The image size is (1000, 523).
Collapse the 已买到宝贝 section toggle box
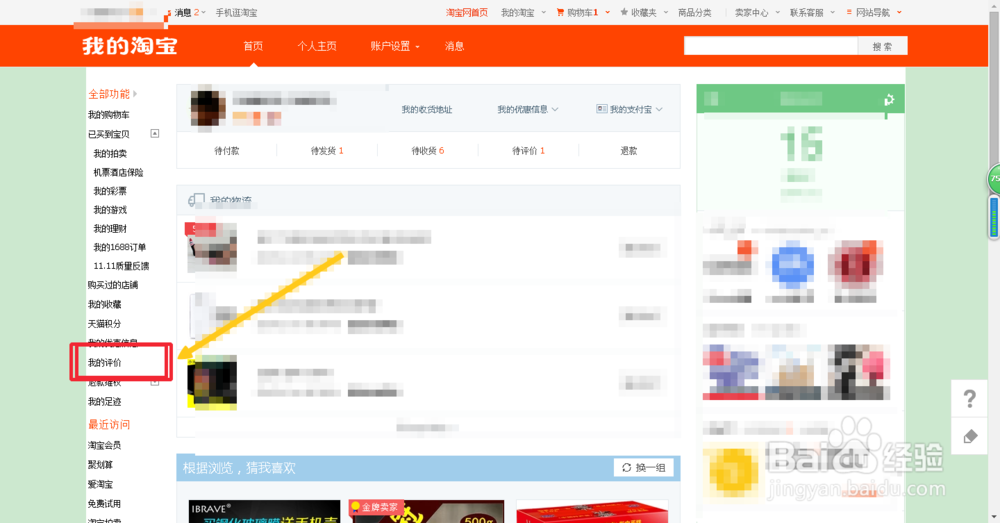coord(154,133)
